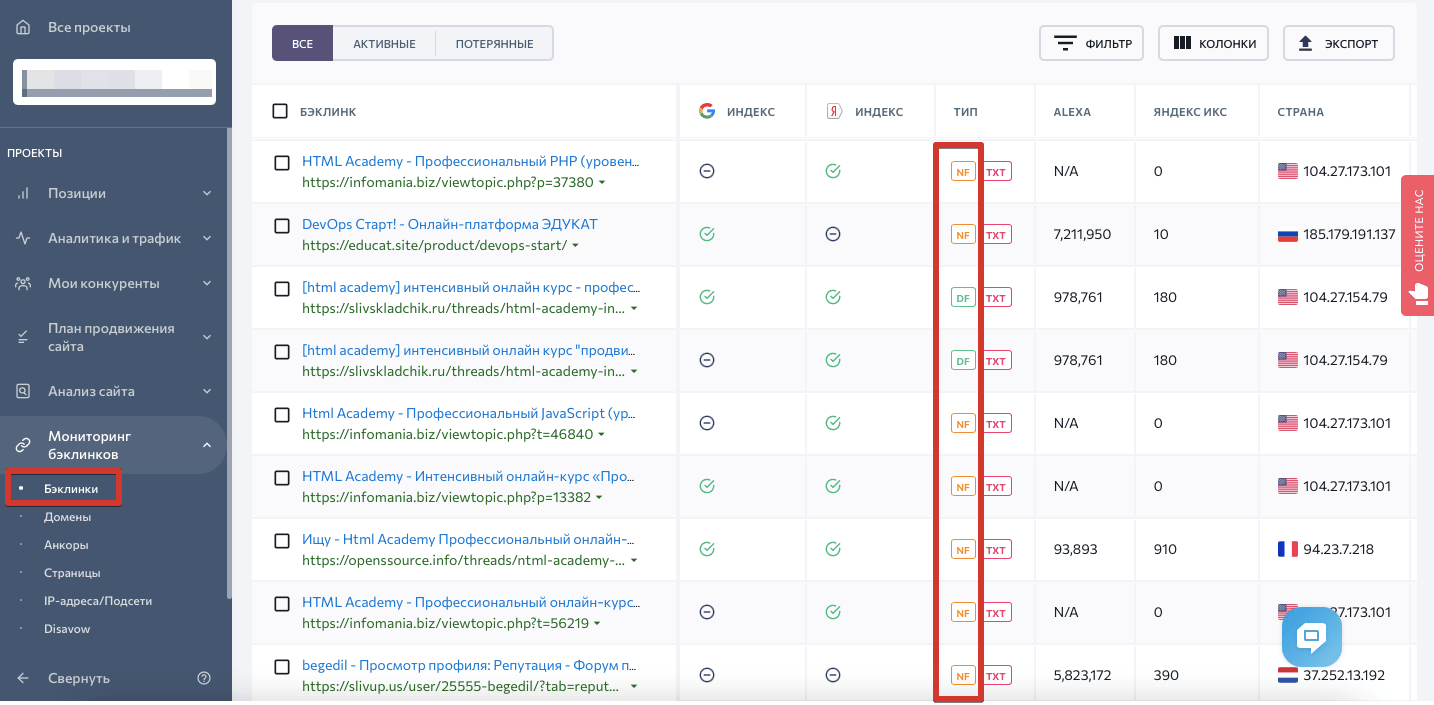
Task: Toggle the select-all checkbox in table header
Action: pos(280,111)
